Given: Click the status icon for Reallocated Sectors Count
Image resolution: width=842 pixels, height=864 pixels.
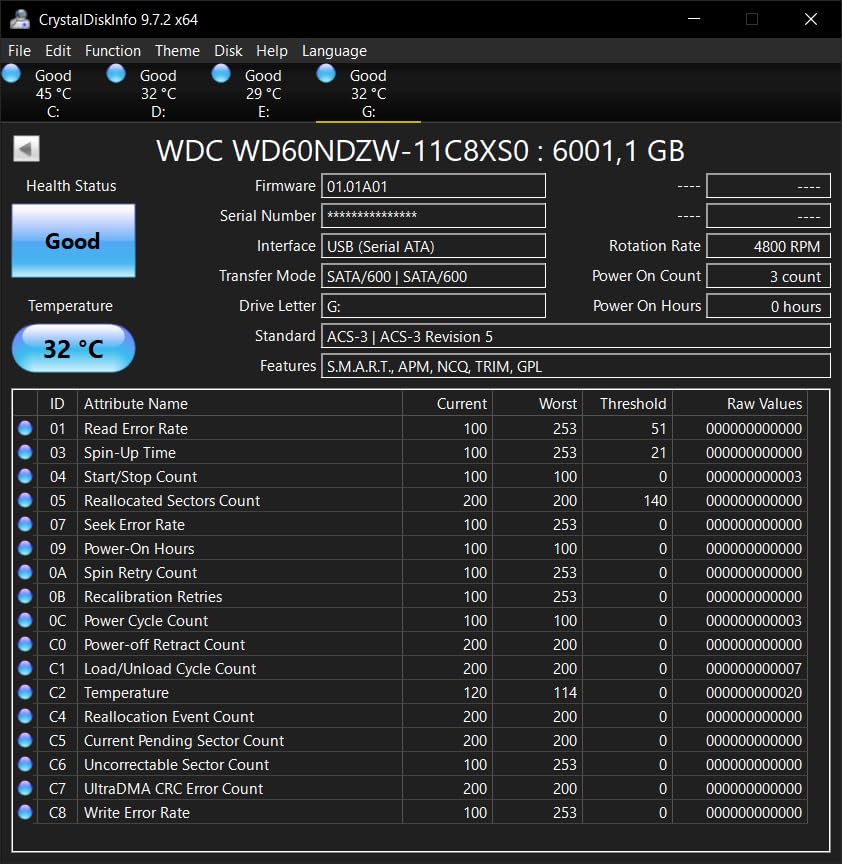Looking at the screenshot, I should click(25, 500).
